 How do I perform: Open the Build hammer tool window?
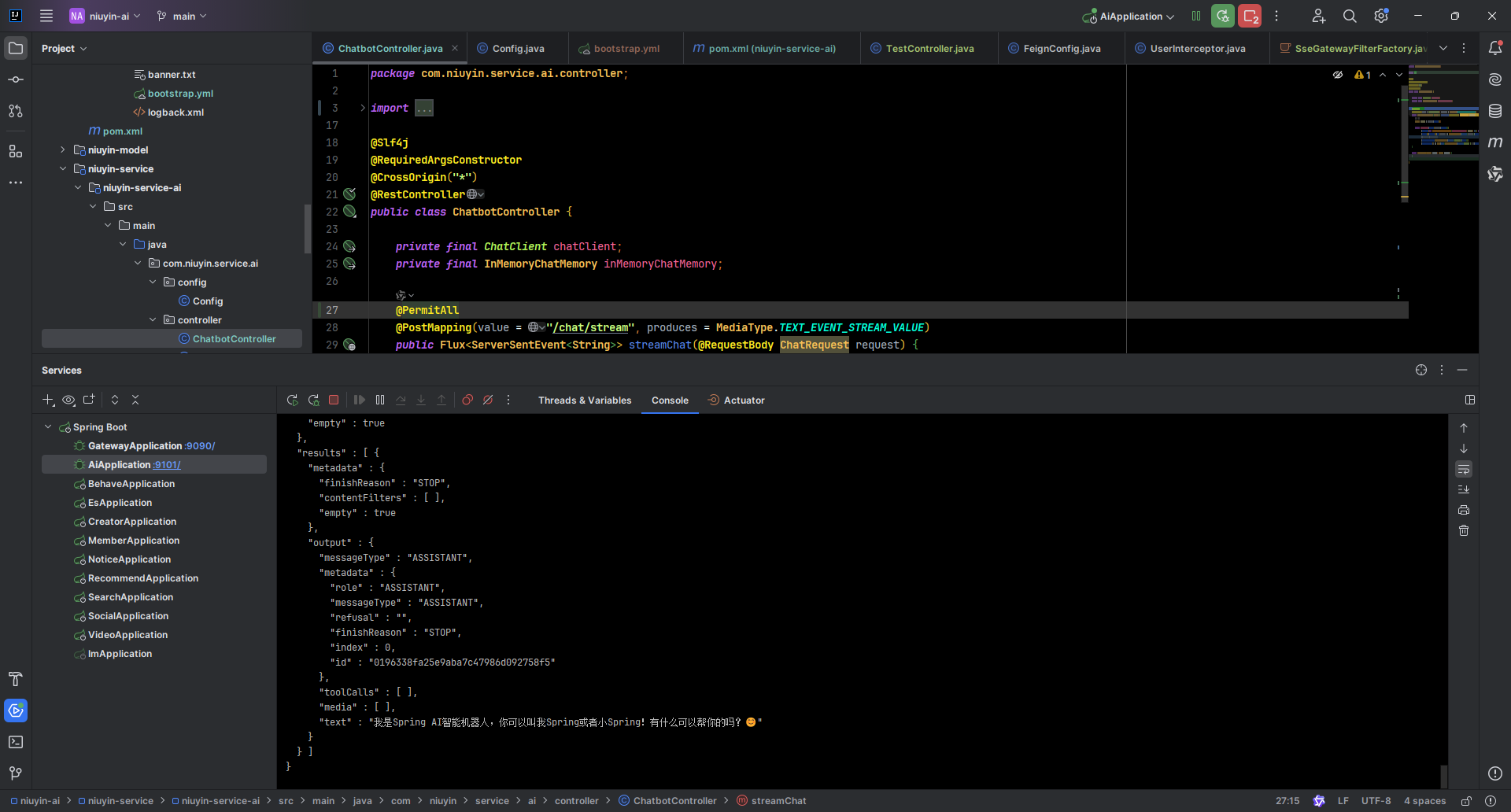click(16, 679)
